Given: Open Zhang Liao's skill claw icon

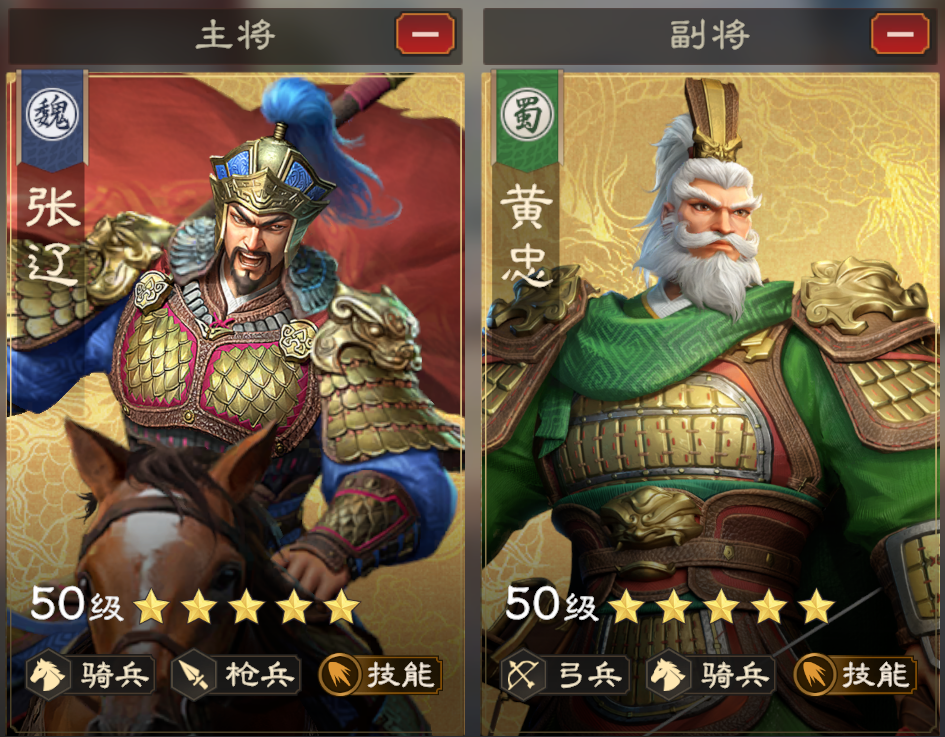Looking at the screenshot, I should coord(339,674).
